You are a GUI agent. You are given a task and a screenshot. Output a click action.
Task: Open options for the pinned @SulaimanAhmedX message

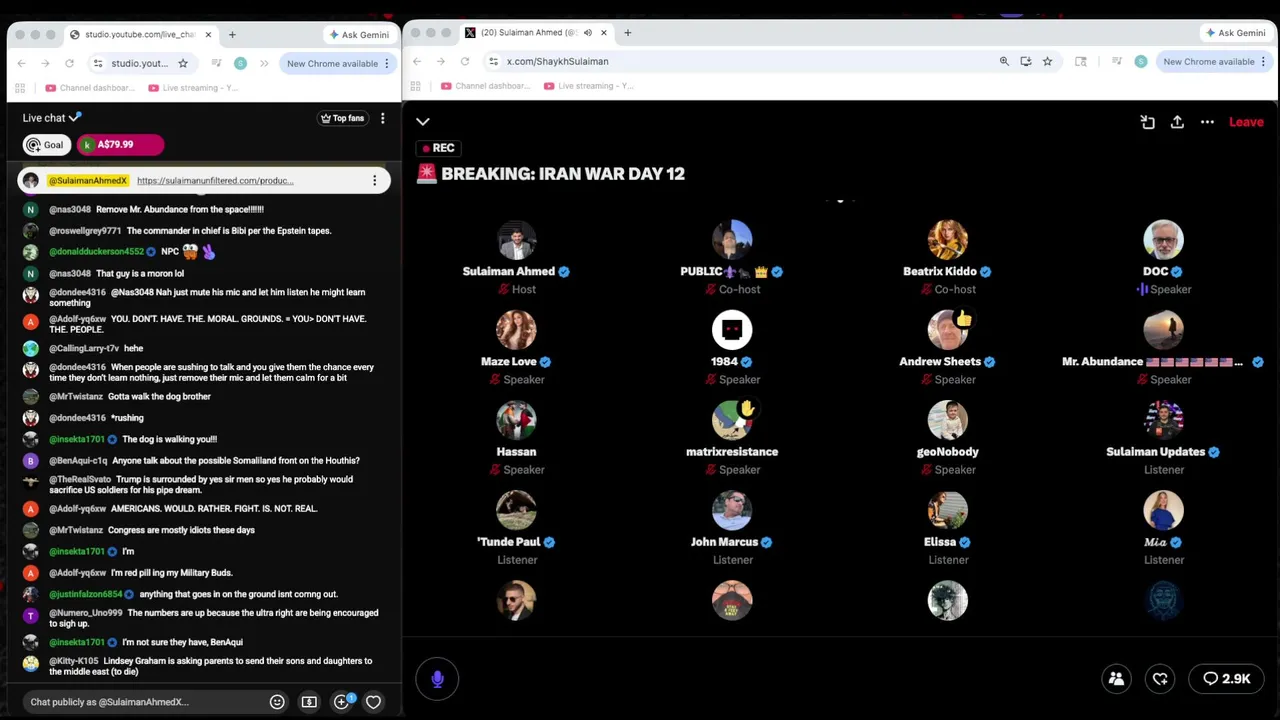[375, 181]
